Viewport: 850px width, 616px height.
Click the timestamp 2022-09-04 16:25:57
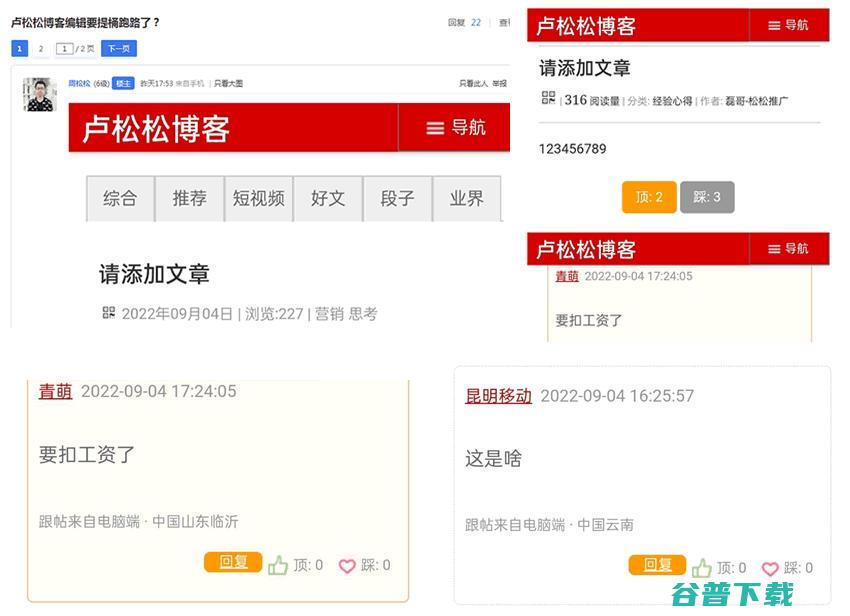[x=617, y=396]
